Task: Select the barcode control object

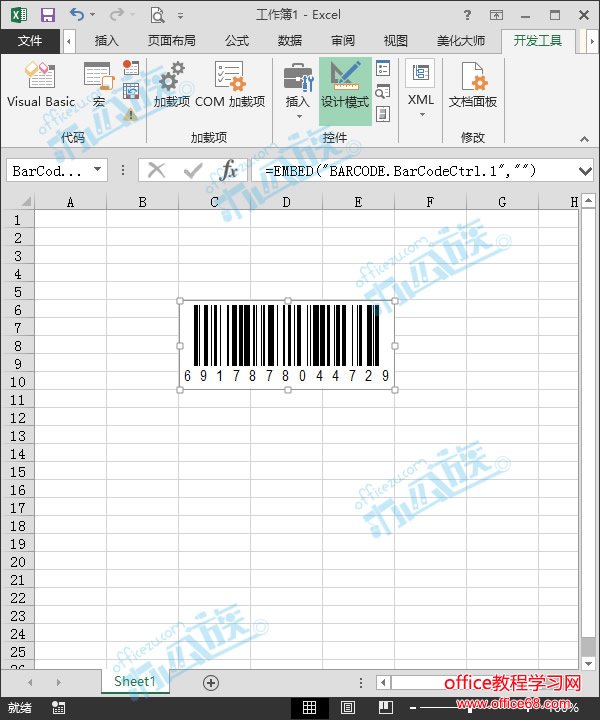Action: (287, 345)
